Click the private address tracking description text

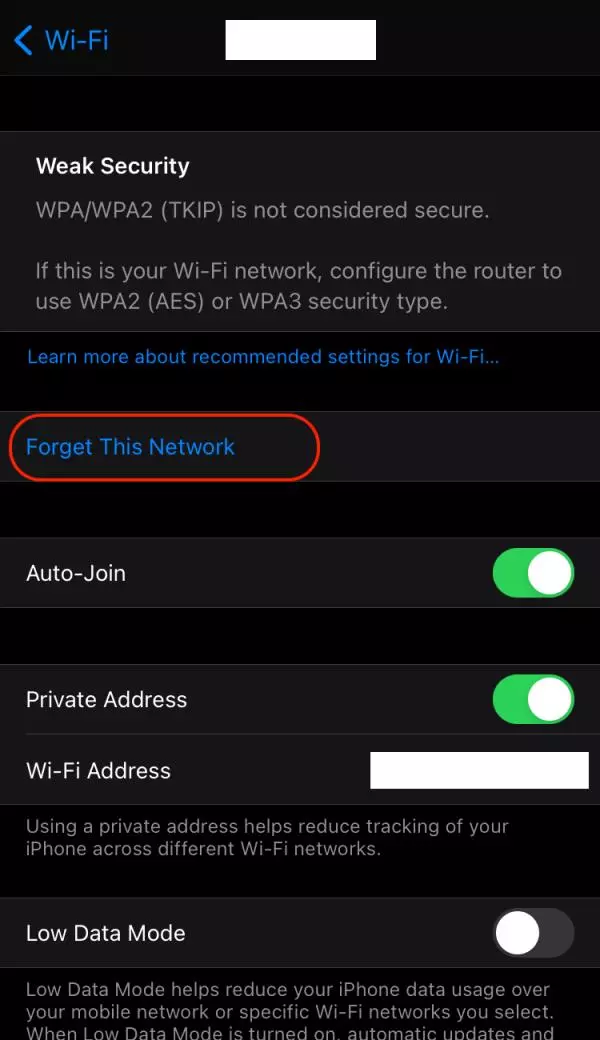(267, 837)
